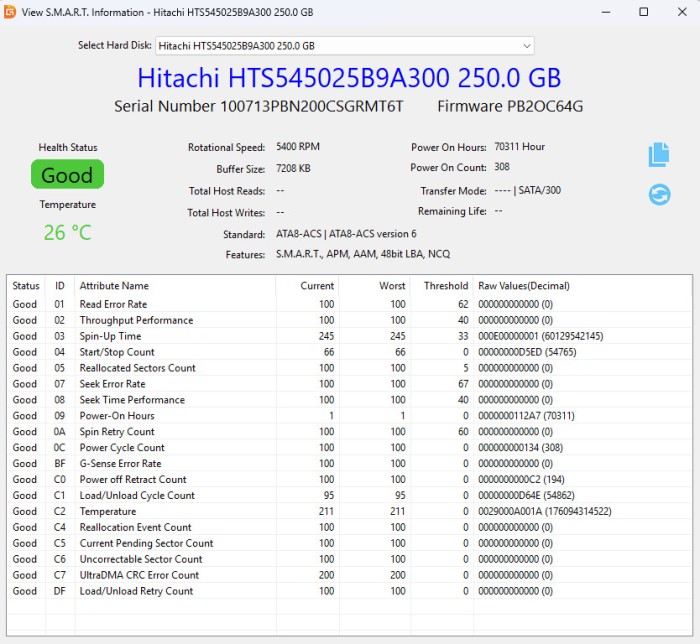Select the Spin-Up Time row
The width and height of the screenshot is (700, 644).
(350, 336)
